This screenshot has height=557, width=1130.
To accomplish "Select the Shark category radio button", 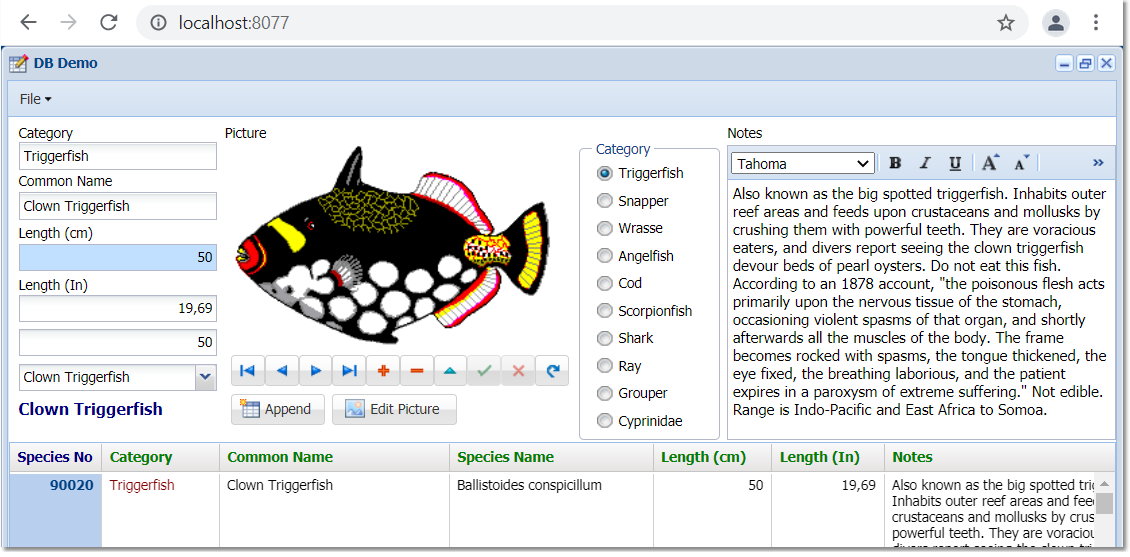I will click(604, 338).
